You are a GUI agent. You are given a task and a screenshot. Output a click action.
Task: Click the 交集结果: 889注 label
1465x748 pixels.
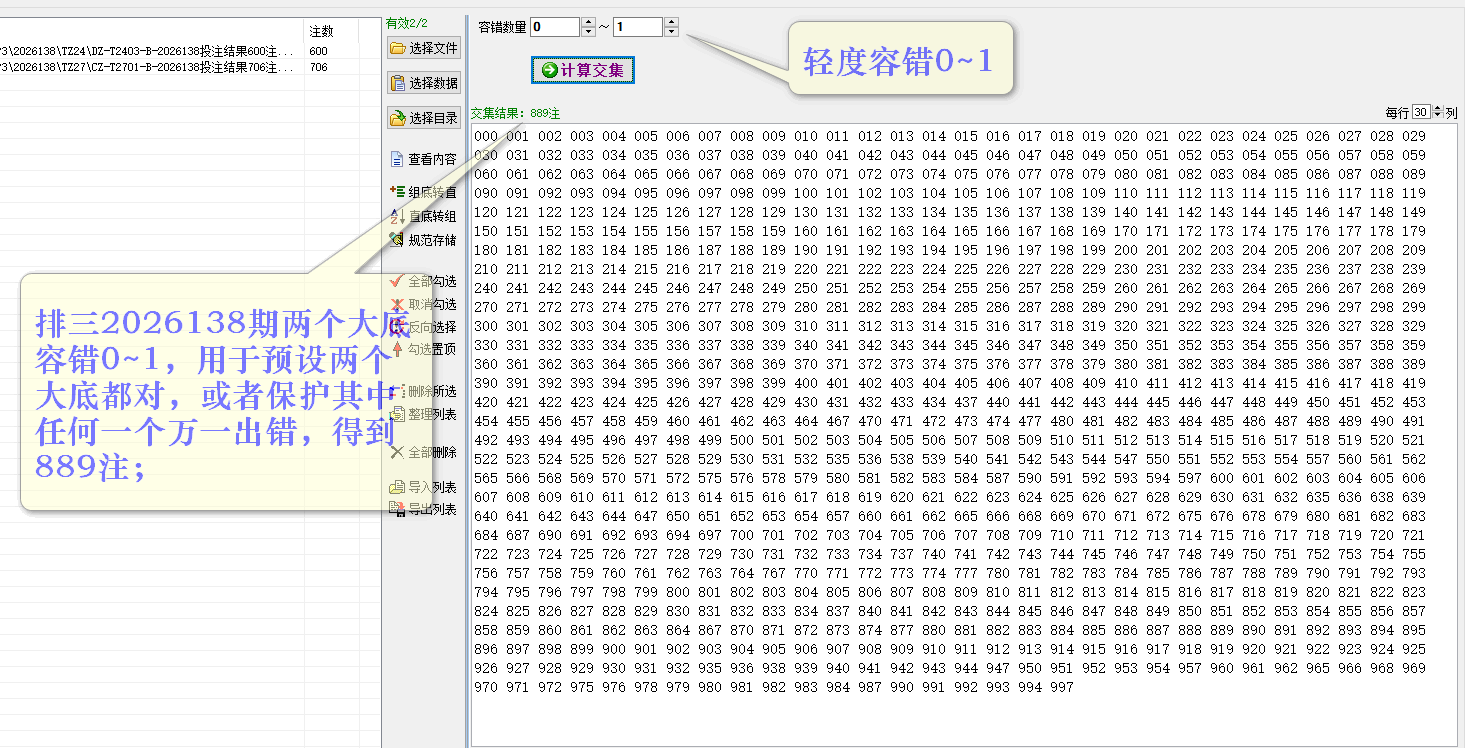[516, 114]
